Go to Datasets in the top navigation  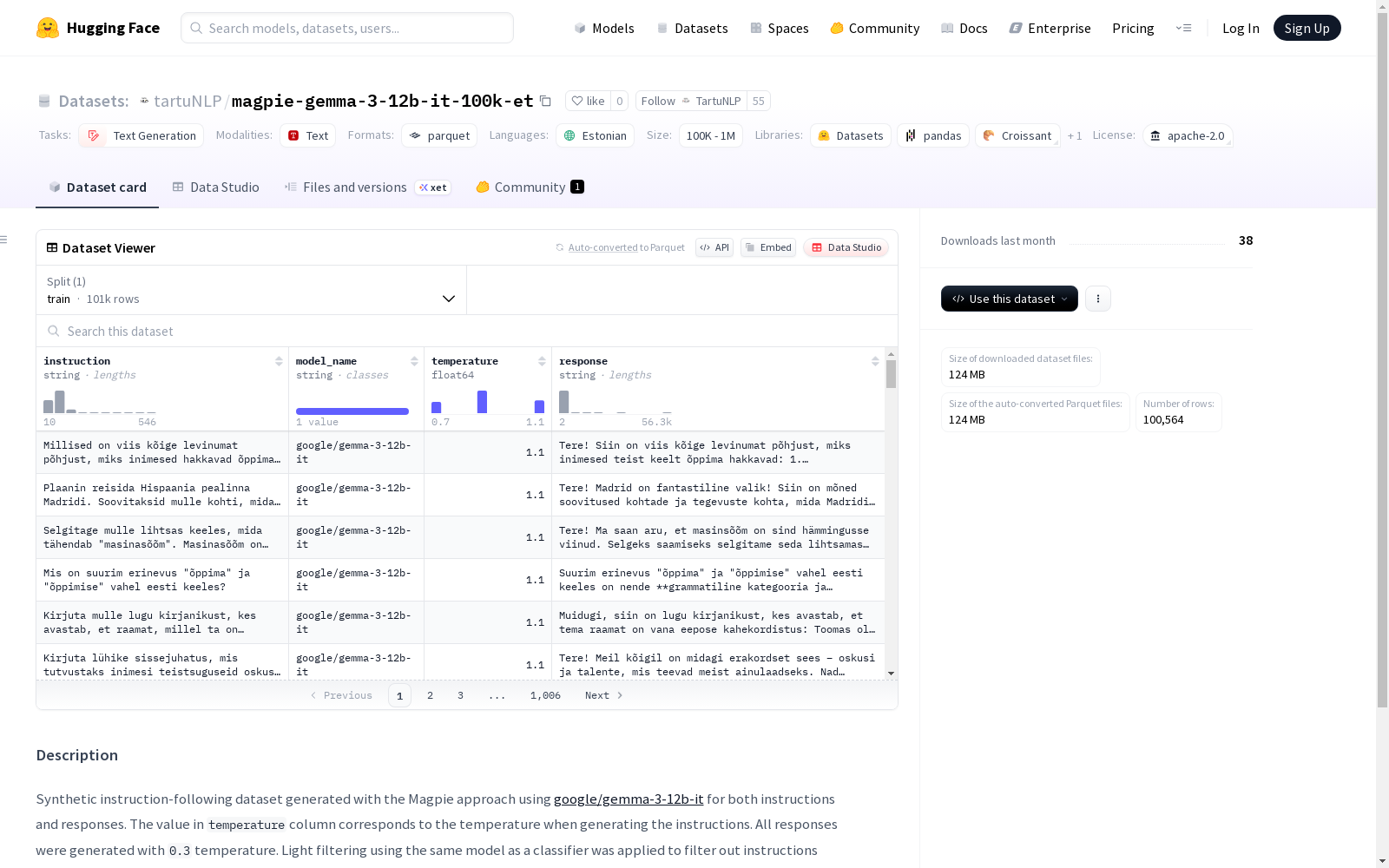point(692,28)
